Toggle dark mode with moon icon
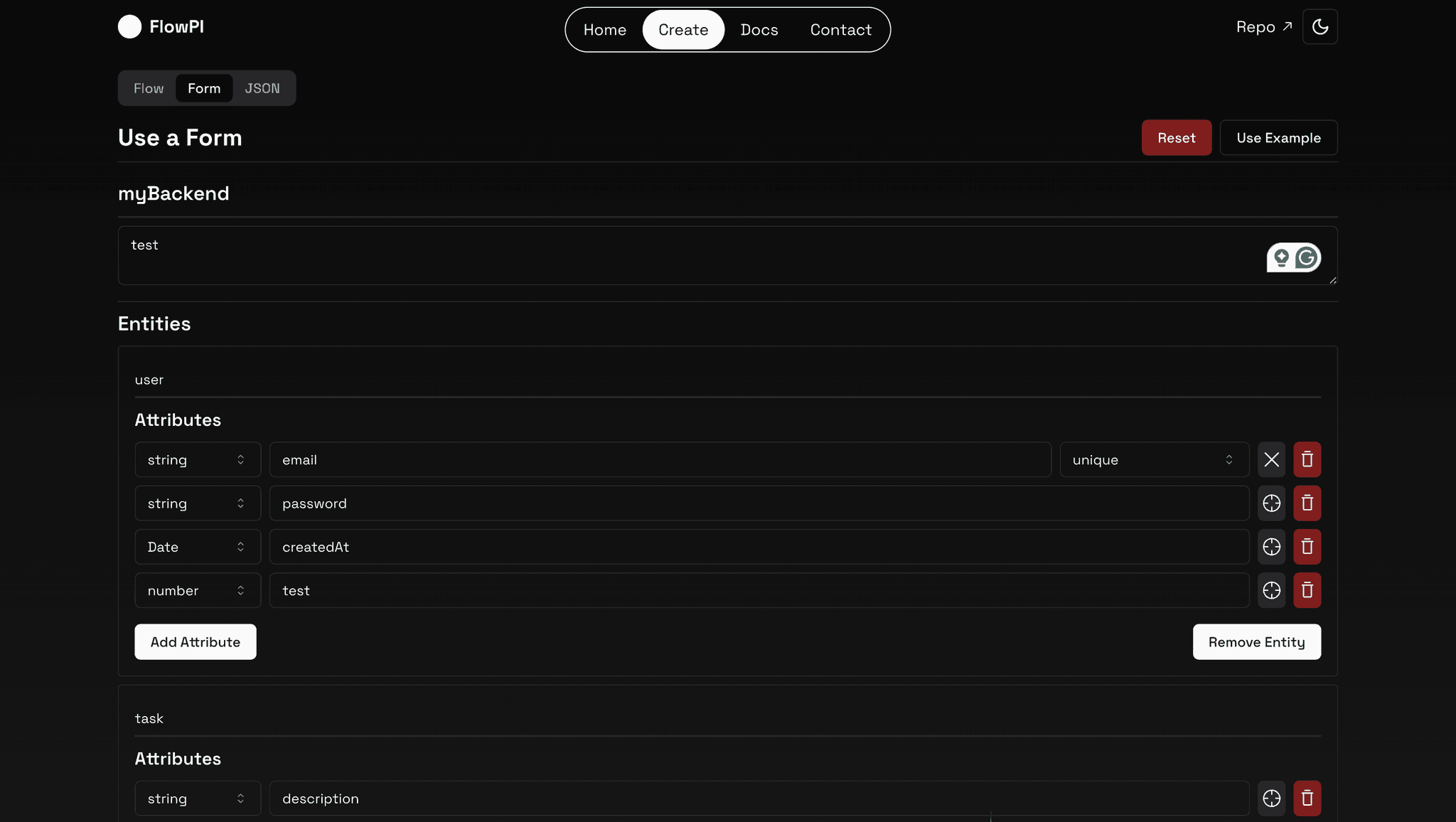Viewport: 1456px width, 822px height. 1319,27
